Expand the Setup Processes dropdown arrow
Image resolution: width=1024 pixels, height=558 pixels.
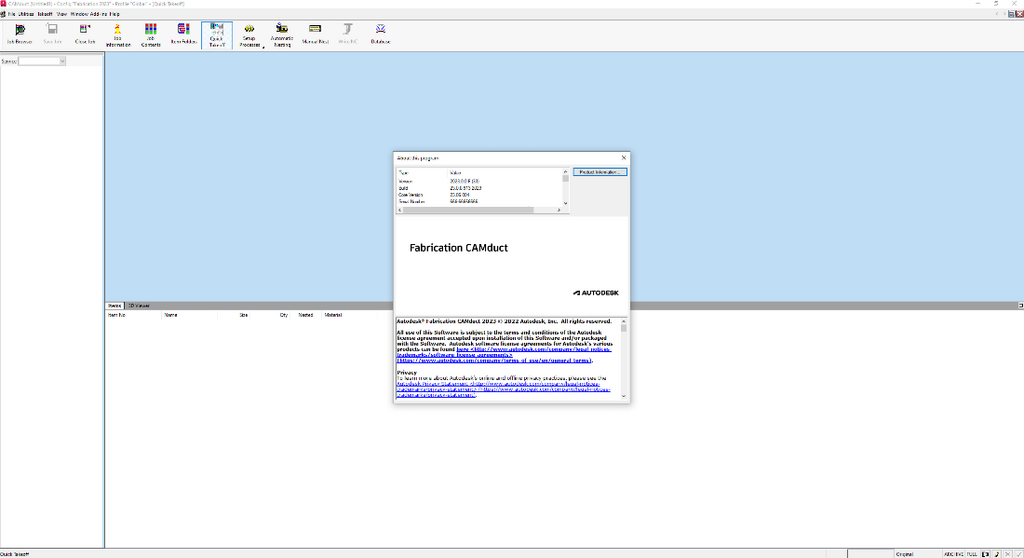(264, 46)
